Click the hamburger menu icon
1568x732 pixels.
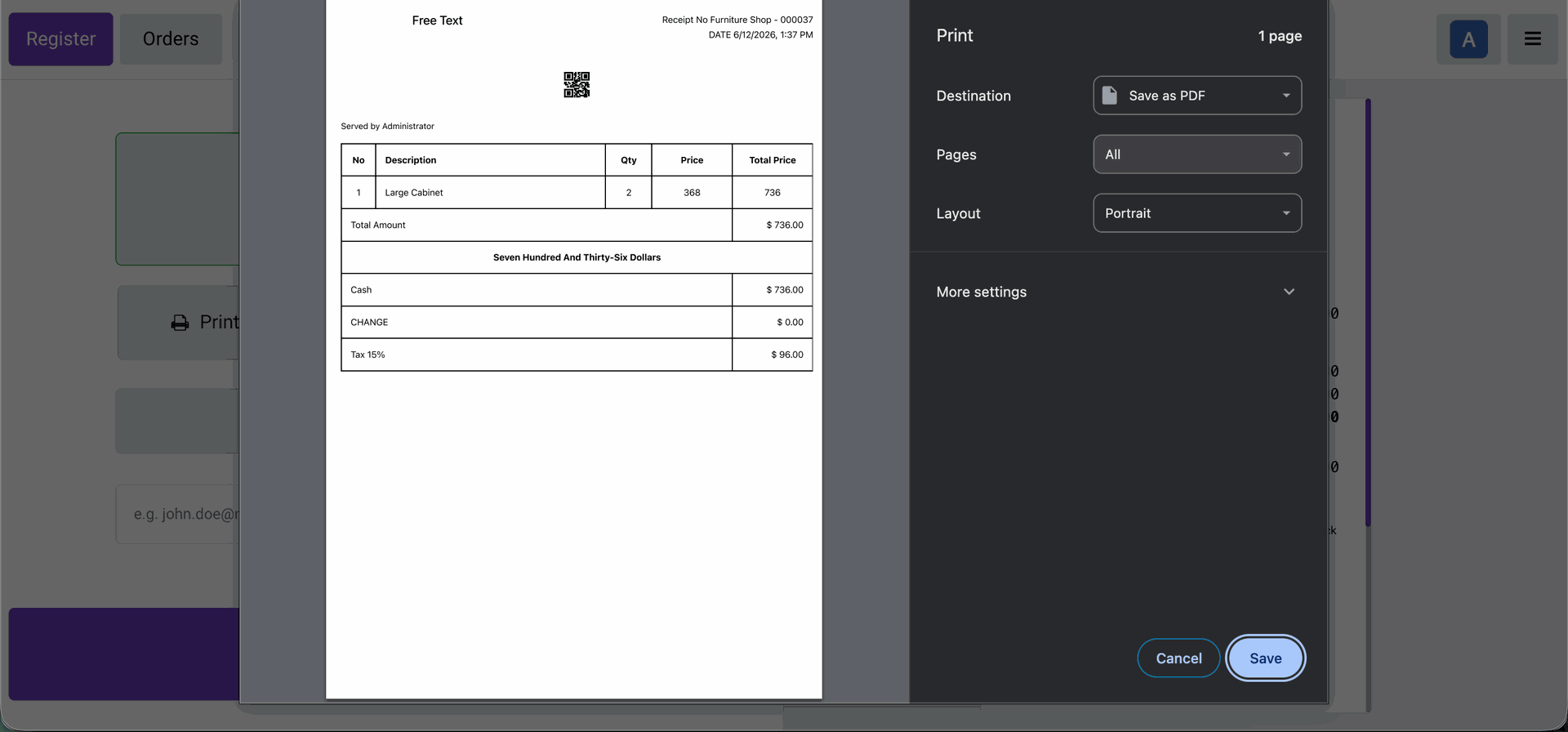(1532, 38)
